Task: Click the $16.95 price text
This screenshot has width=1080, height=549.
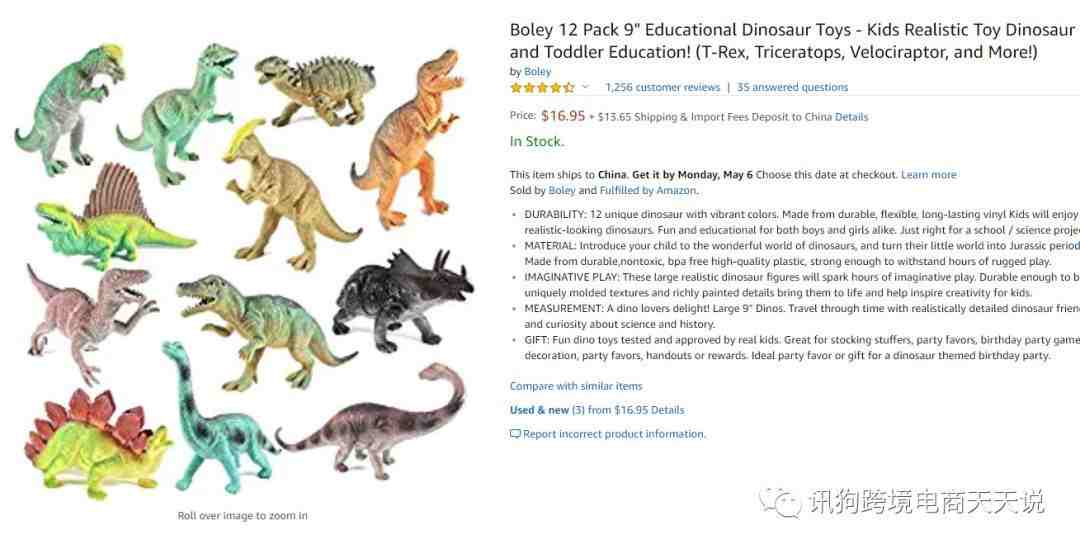Action: 563,116
